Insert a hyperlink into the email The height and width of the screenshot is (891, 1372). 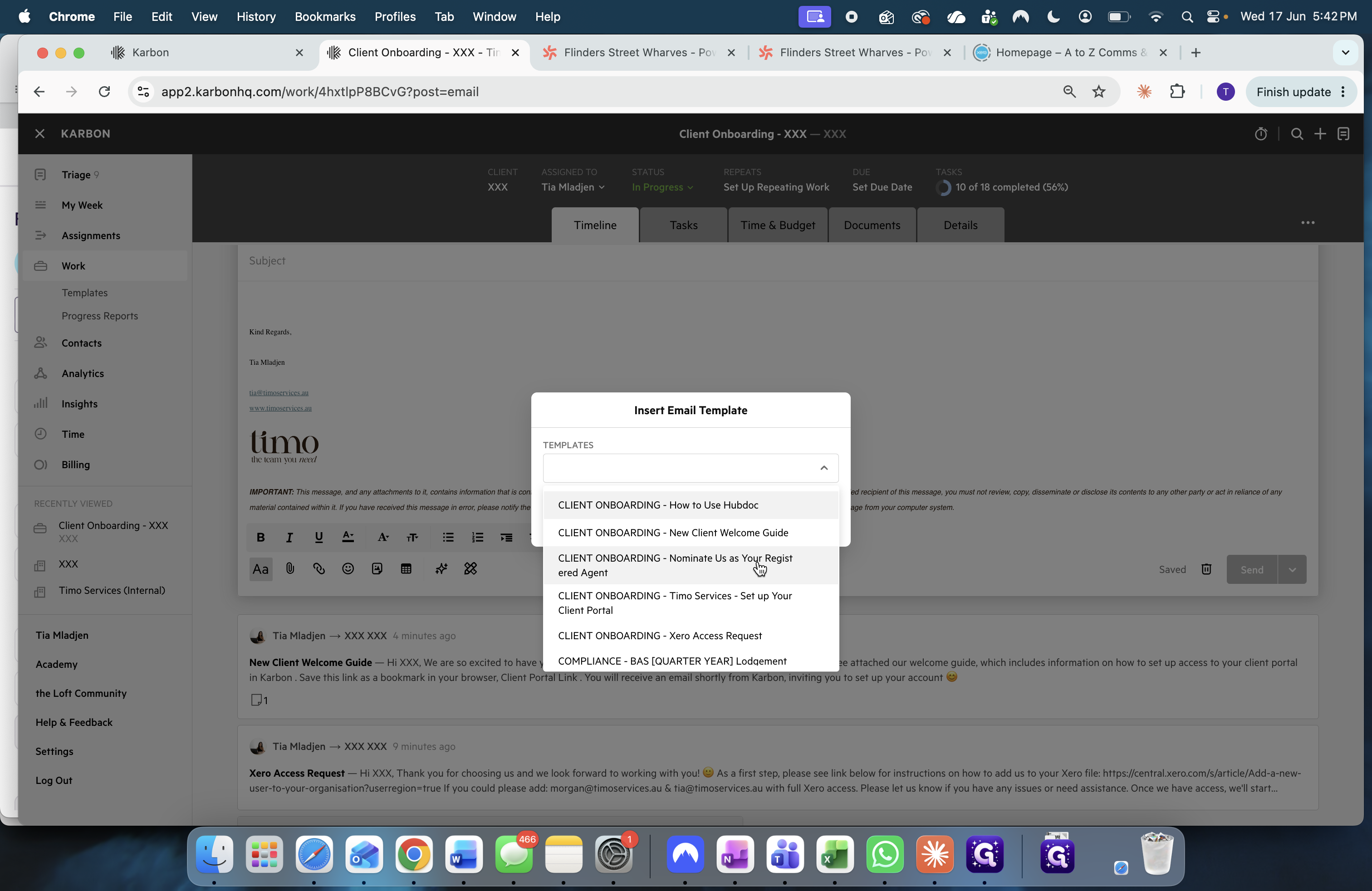[x=319, y=569]
